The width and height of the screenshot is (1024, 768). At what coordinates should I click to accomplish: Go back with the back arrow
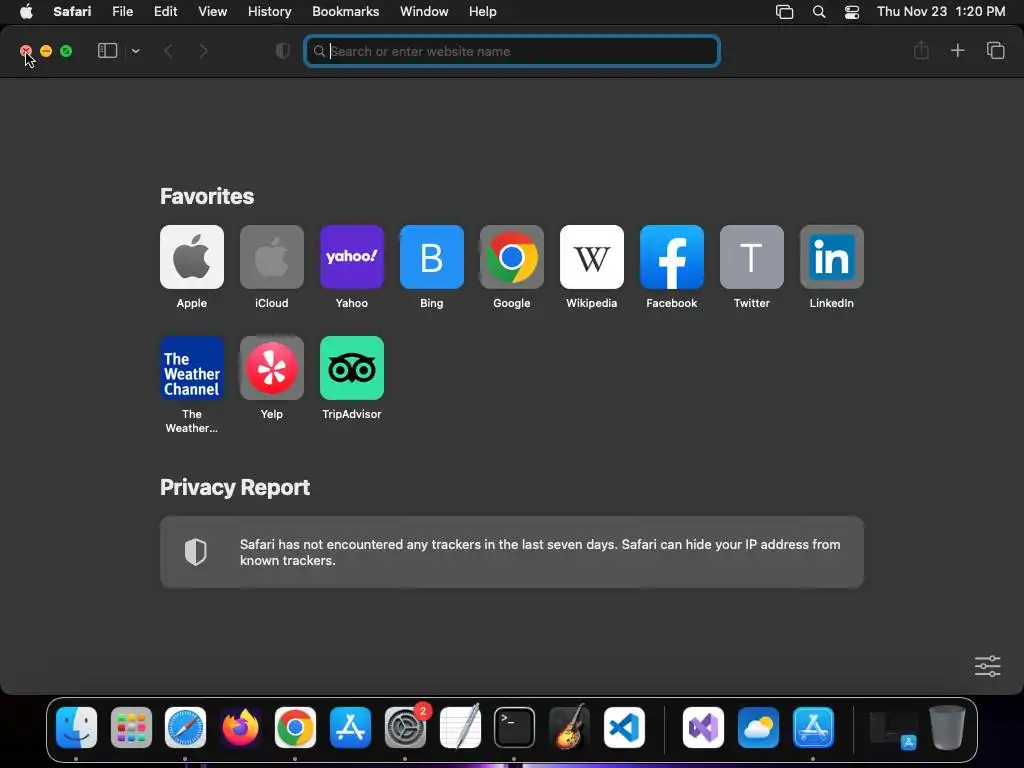(x=168, y=51)
